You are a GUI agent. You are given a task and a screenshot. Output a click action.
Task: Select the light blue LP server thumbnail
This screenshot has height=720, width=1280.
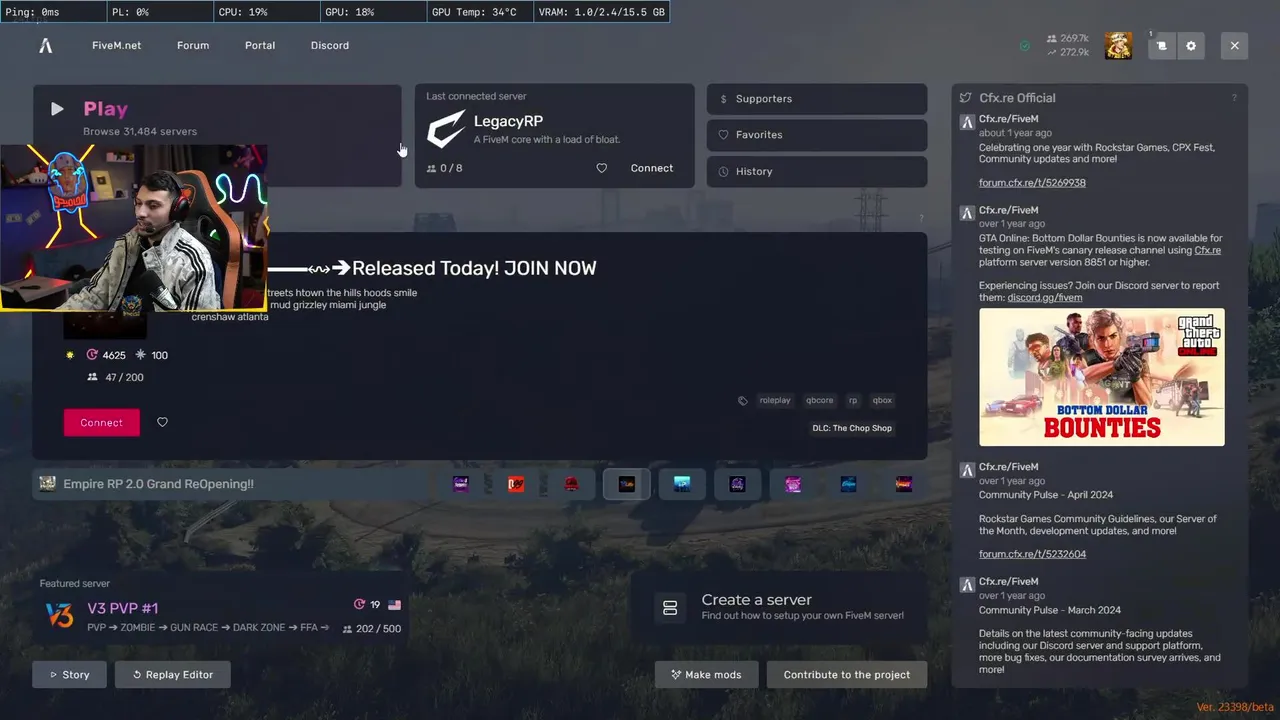[x=682, y=484]
